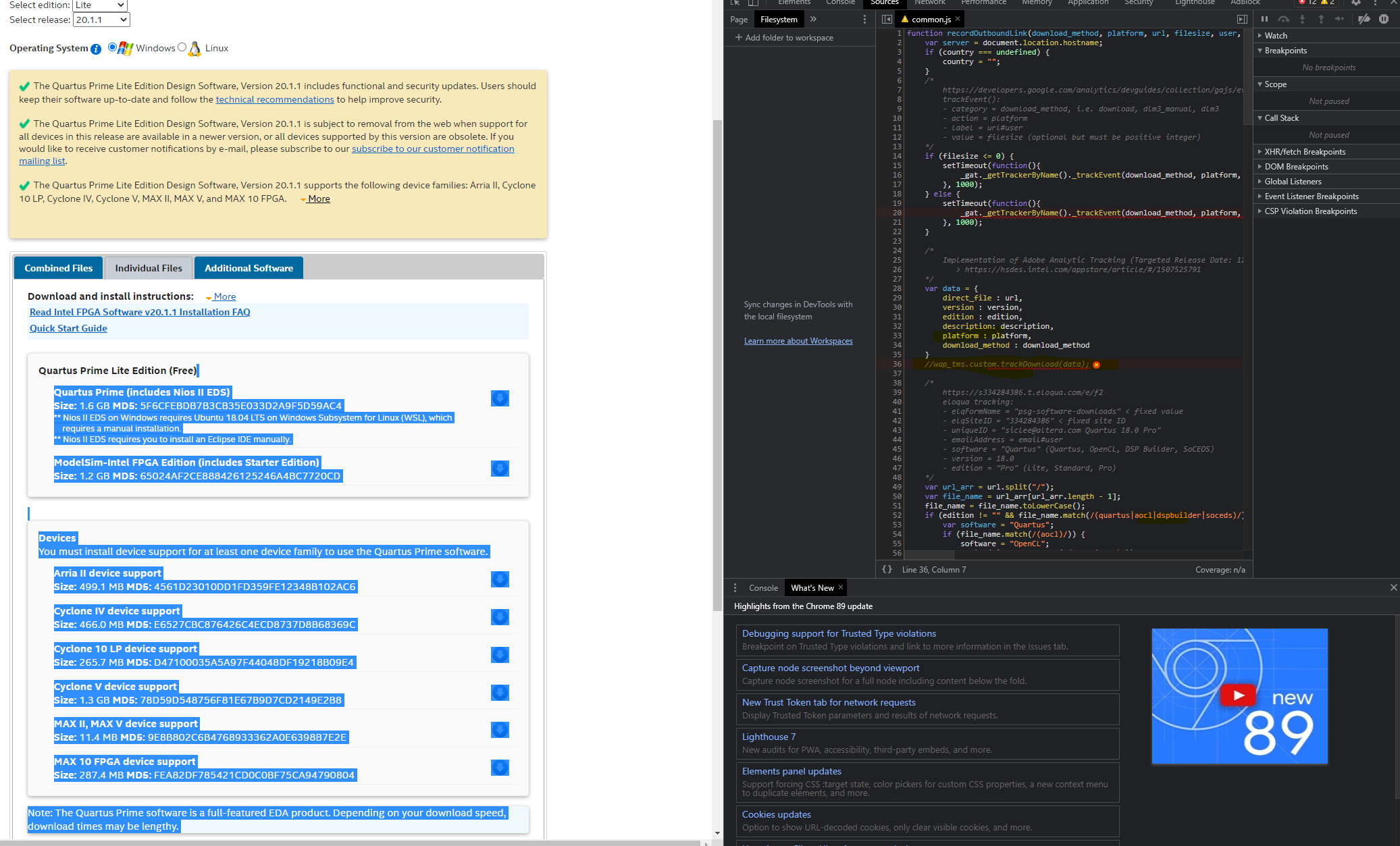
Task: Collapse the Call Stack section
Action: [1280, 118]
